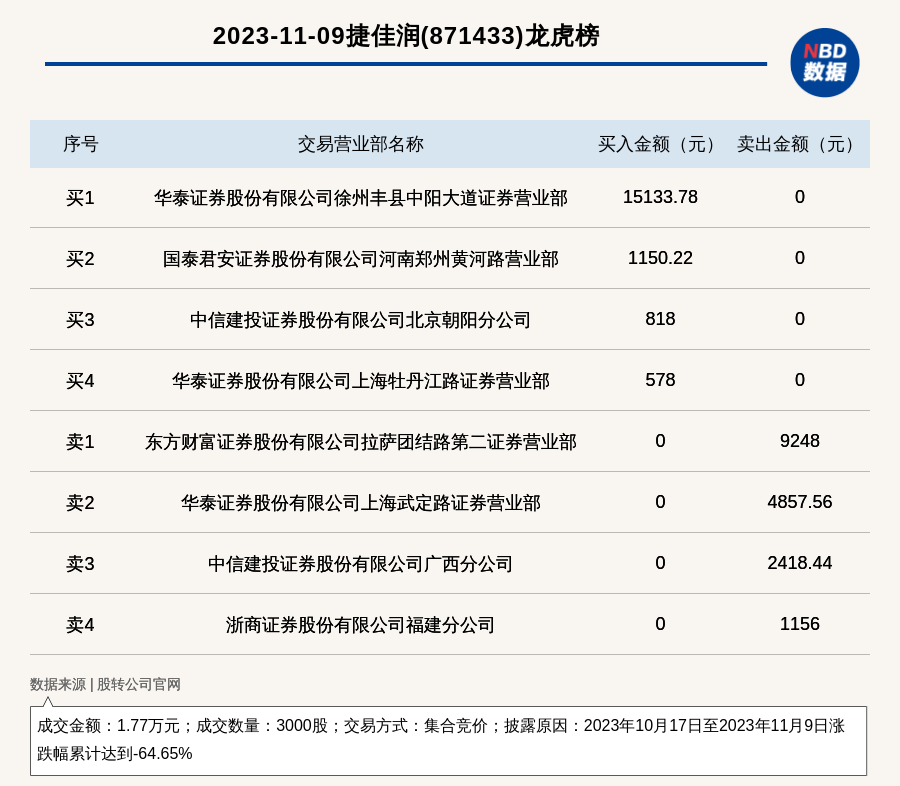Select 国泰君安河南郑州黄河路营业部 name
900x786 pixels.
[x=360, y=259]
